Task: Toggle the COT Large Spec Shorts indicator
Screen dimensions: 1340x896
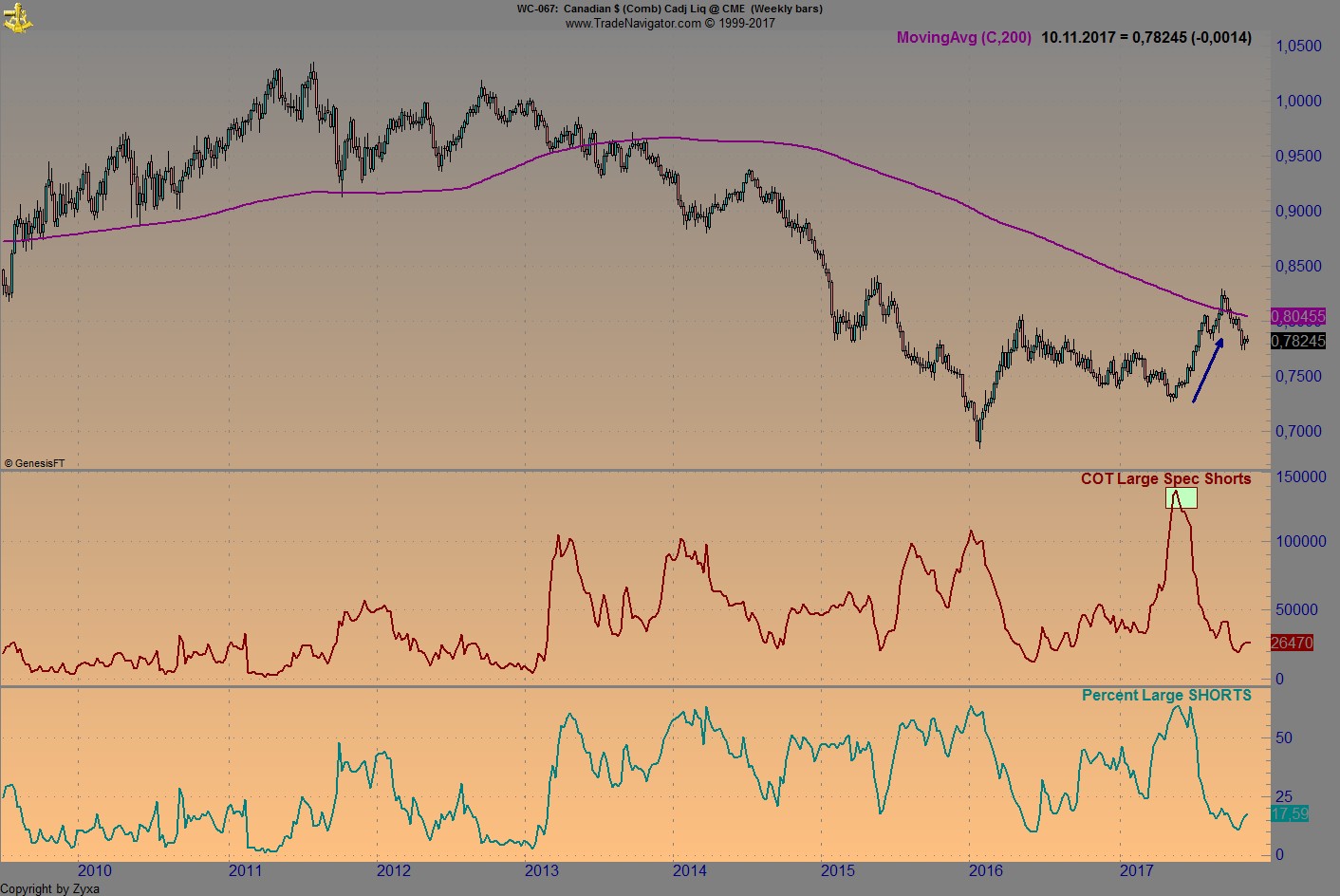Action: point(1168,479)
